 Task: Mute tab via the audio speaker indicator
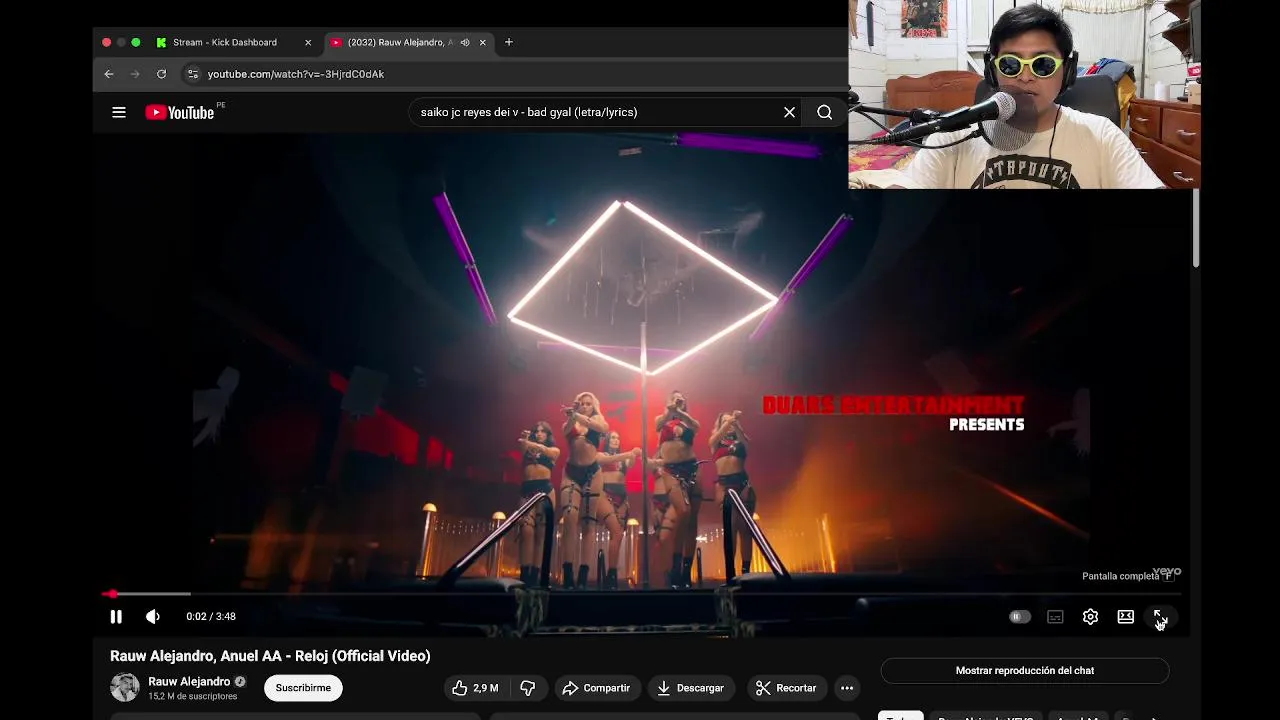[465, 42]
